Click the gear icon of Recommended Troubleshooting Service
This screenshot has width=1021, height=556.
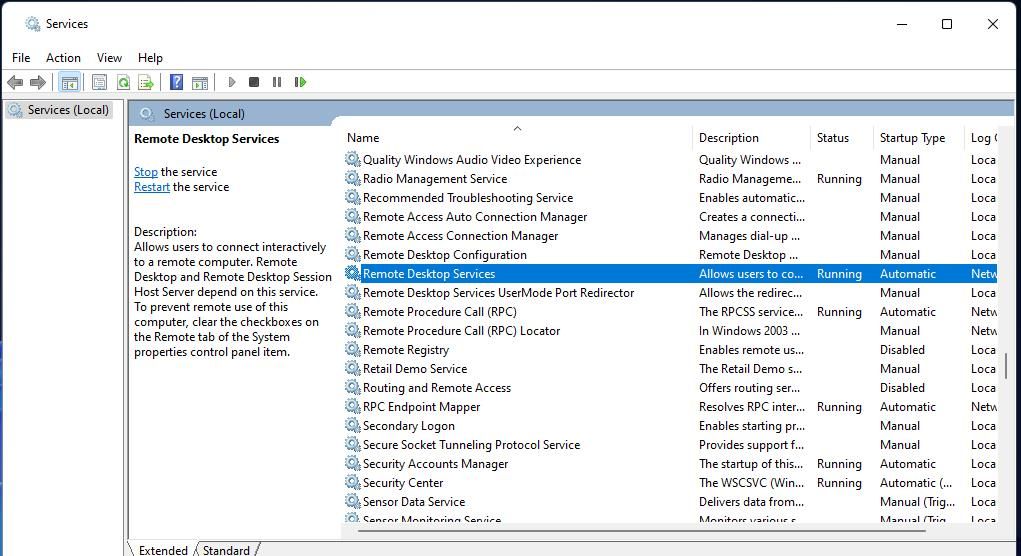[352, 197]
